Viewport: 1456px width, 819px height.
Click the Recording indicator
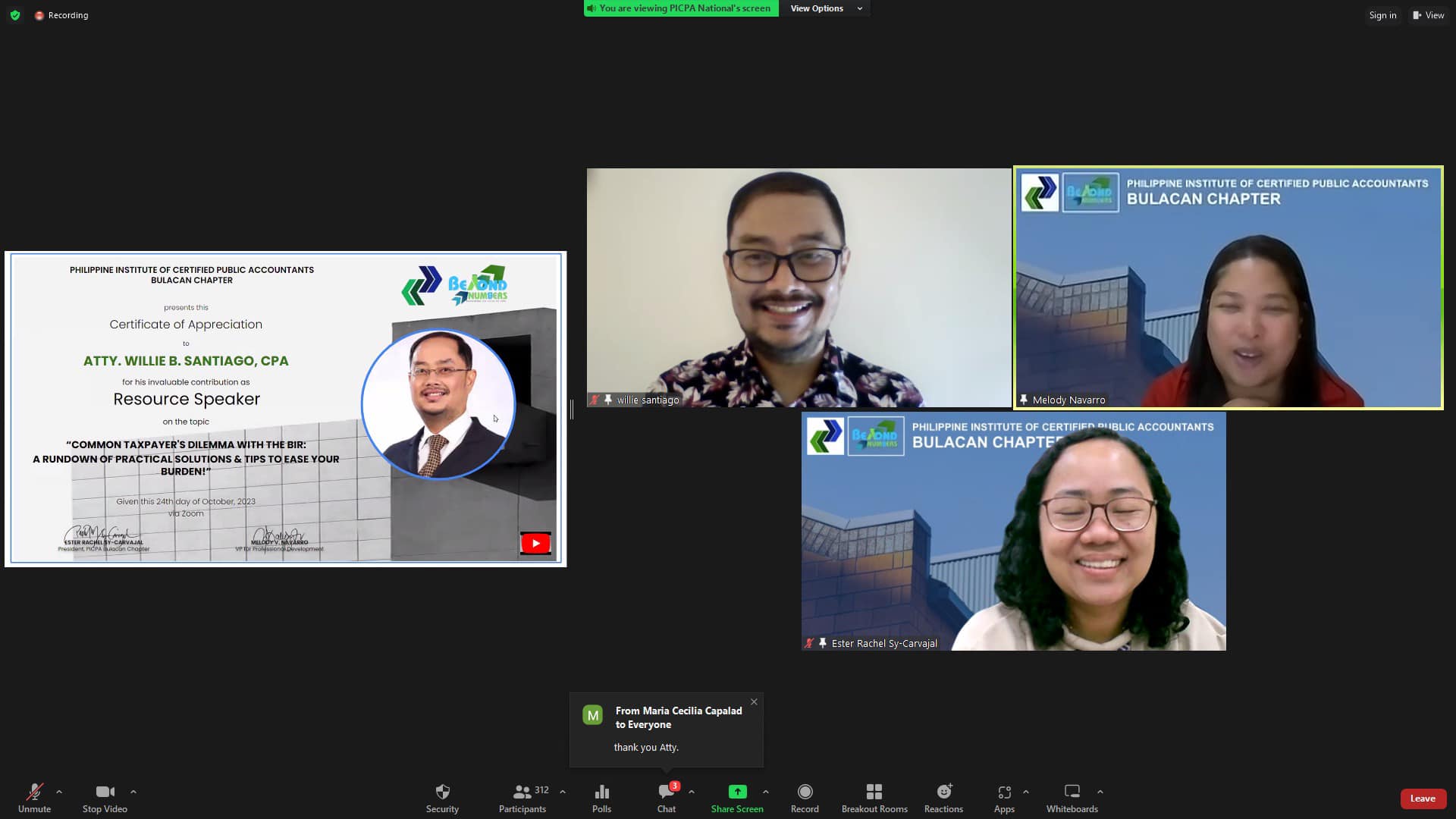point(61,15)
